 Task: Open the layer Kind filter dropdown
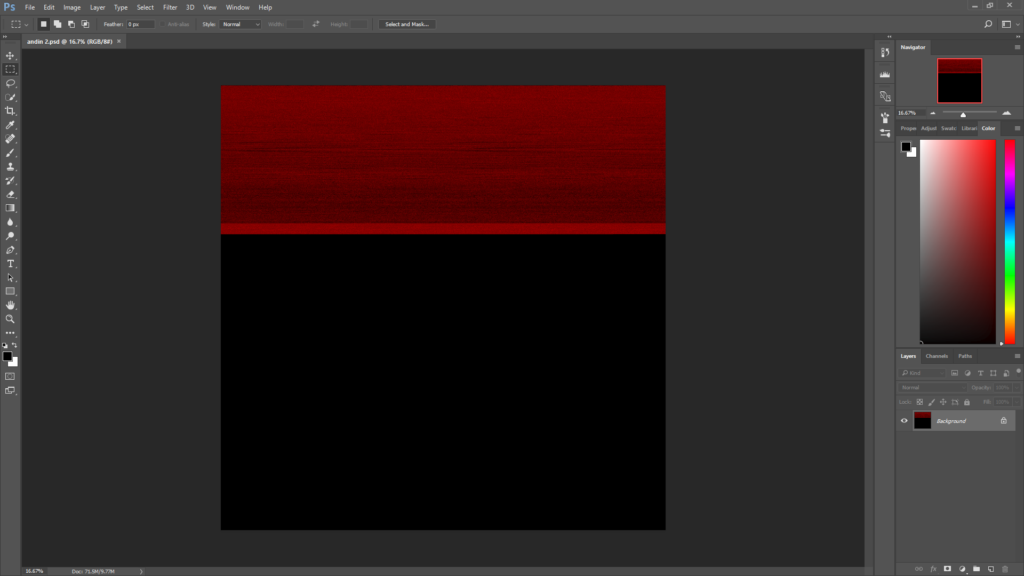tap(922, 373)
